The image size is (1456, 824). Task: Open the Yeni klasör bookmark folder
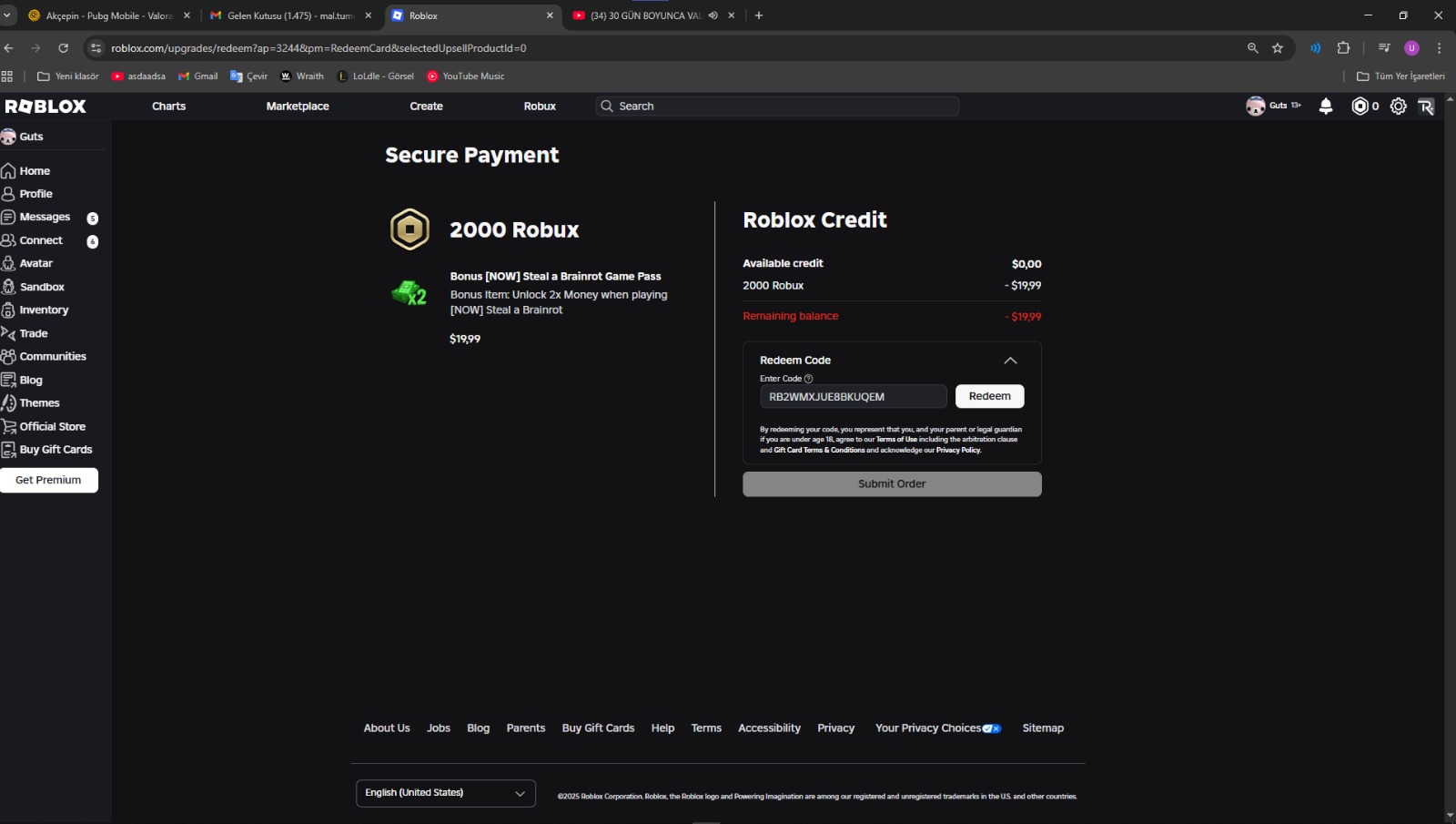67,76
